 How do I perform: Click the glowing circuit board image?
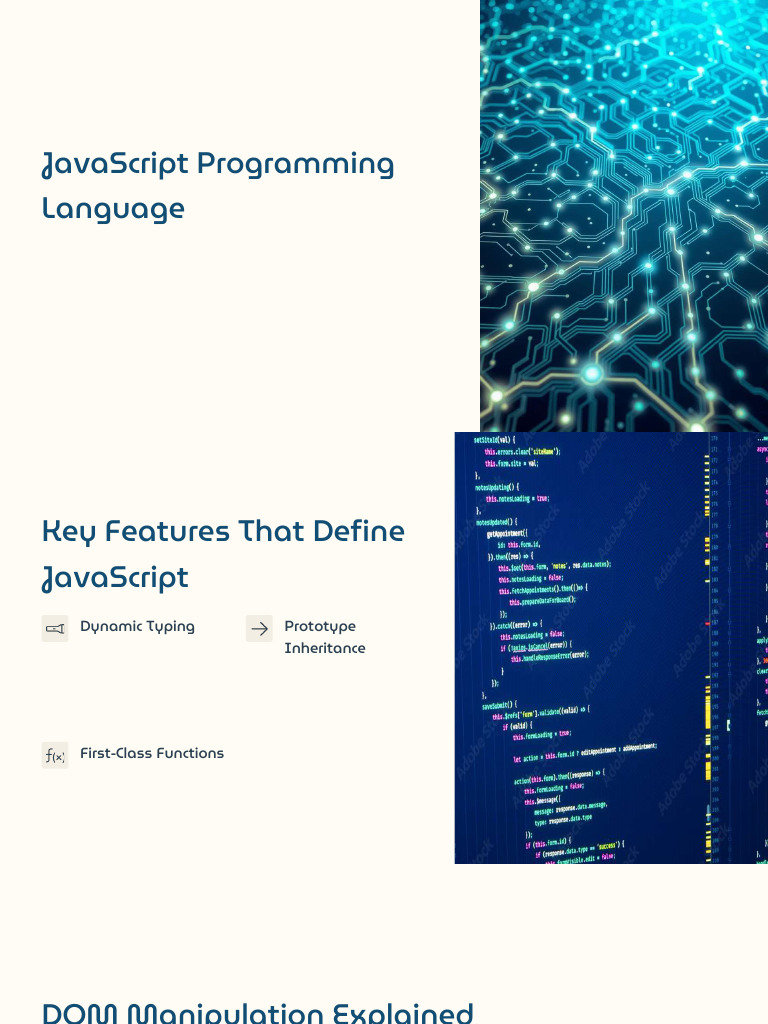coord(624,216)
